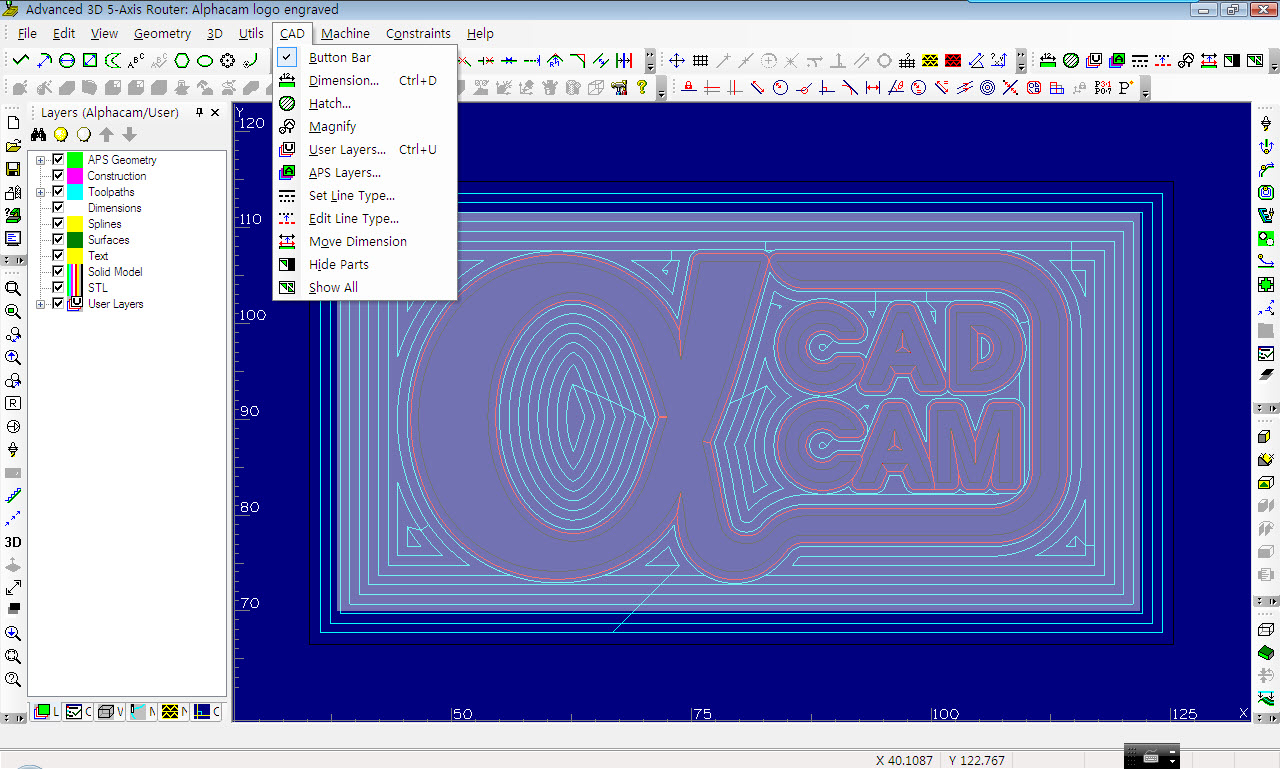The height and width of the screenshot is (769, 1280).
Task: Click the text (ABC) geometry tool
Action: [x=135, y=61]
